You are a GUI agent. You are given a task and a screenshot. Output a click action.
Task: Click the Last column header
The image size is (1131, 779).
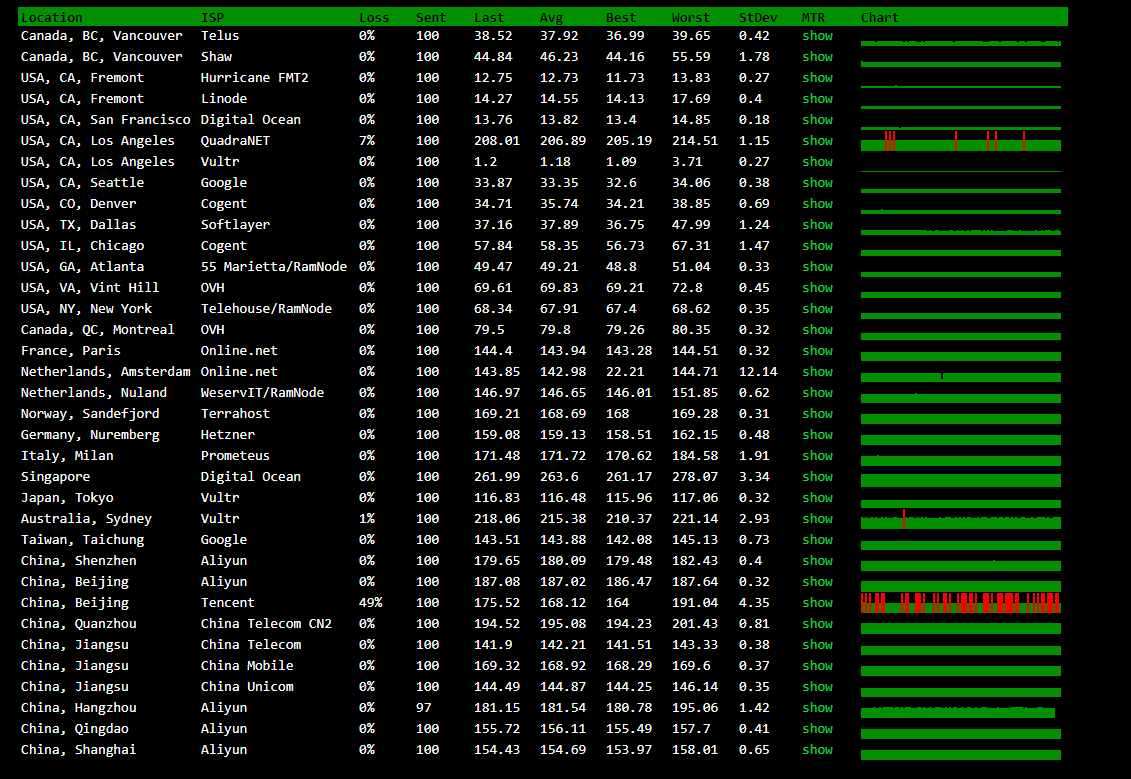click(489, 17)
